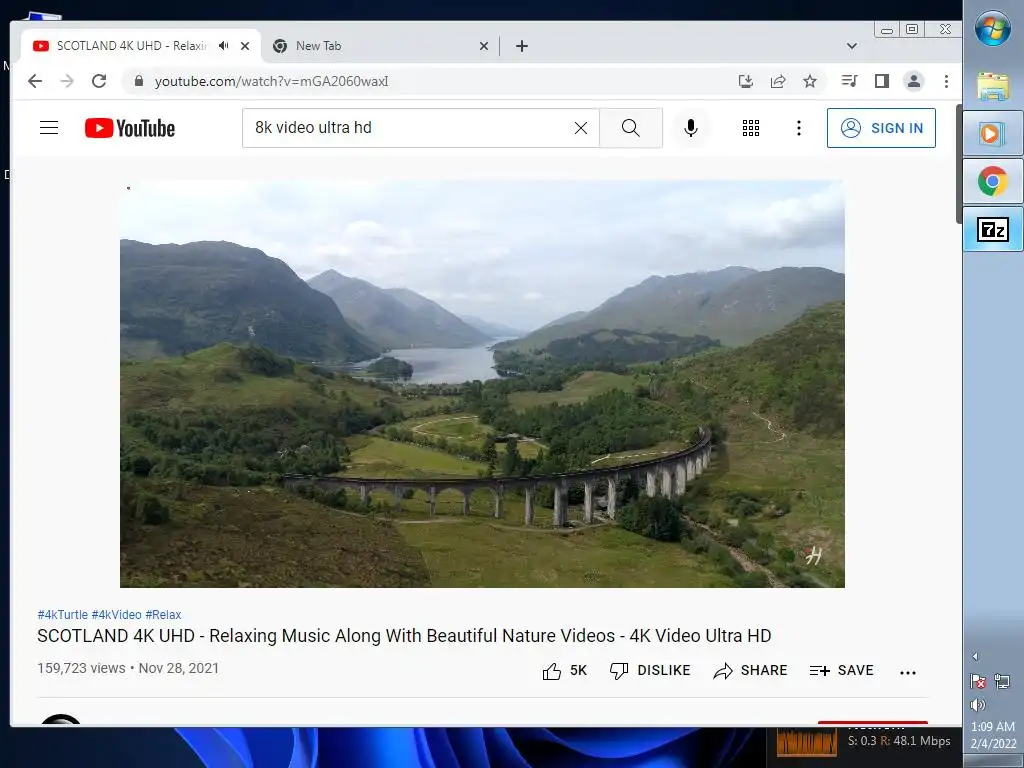
Task: Dislike the Scotland video
Action: (x=650, y=671)
